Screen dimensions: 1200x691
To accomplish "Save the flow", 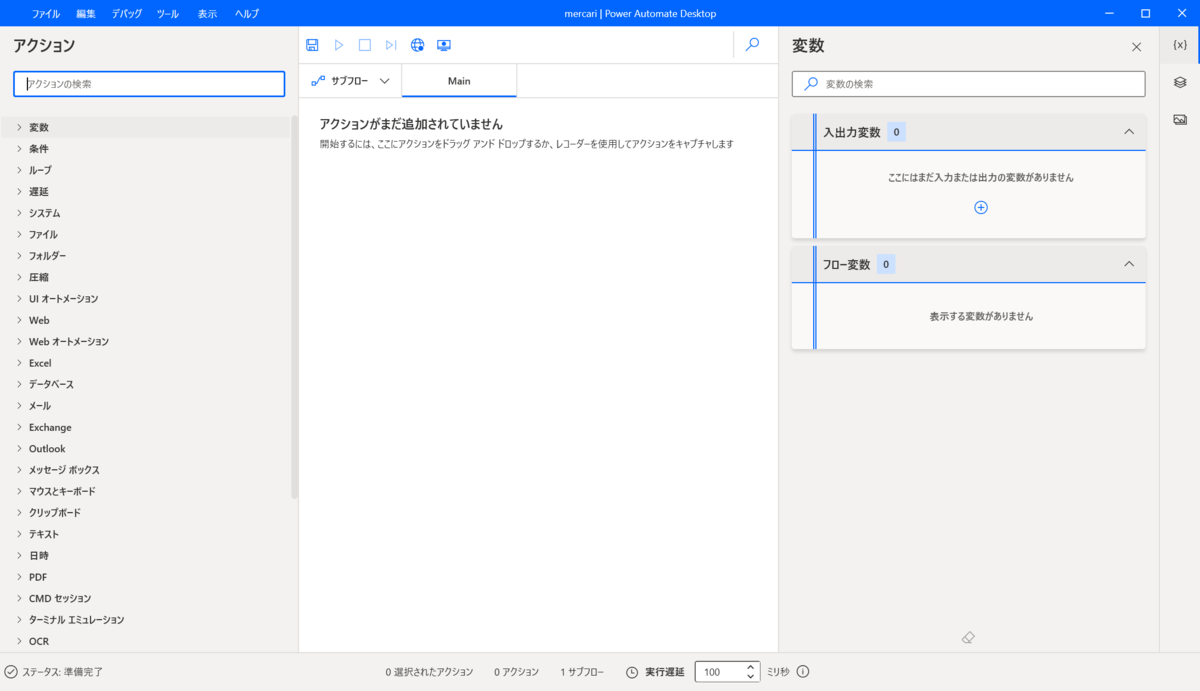I will coord(311,44).
